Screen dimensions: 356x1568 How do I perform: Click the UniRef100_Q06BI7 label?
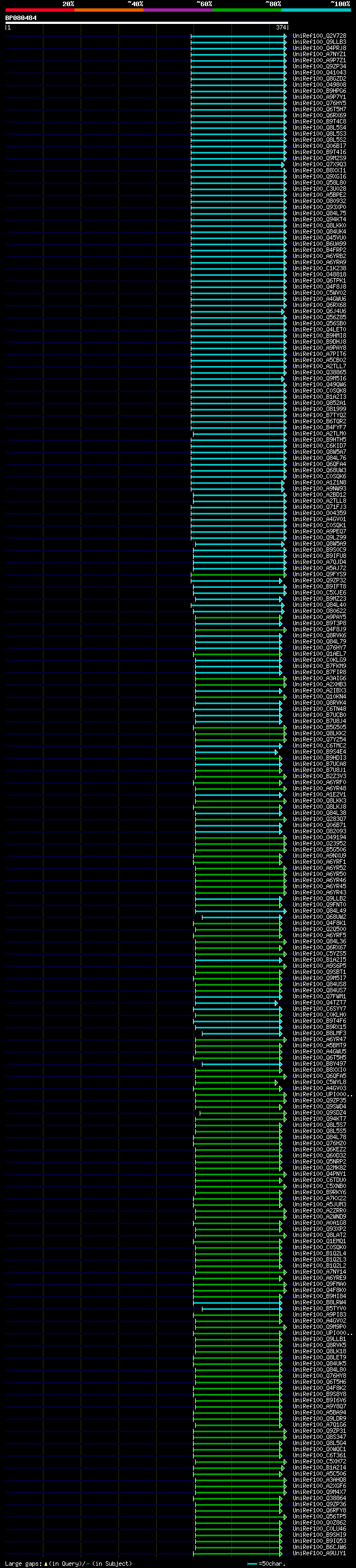tap(319, 146)
